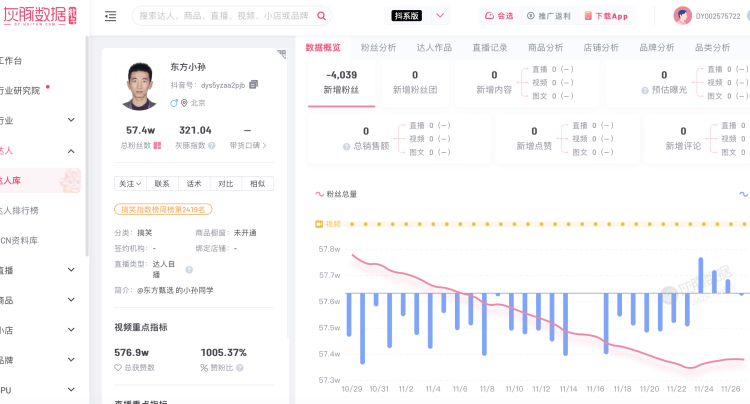Collapse the 达人 sidebar section
This screenshot has width=750, height=404.
point(71,151)
